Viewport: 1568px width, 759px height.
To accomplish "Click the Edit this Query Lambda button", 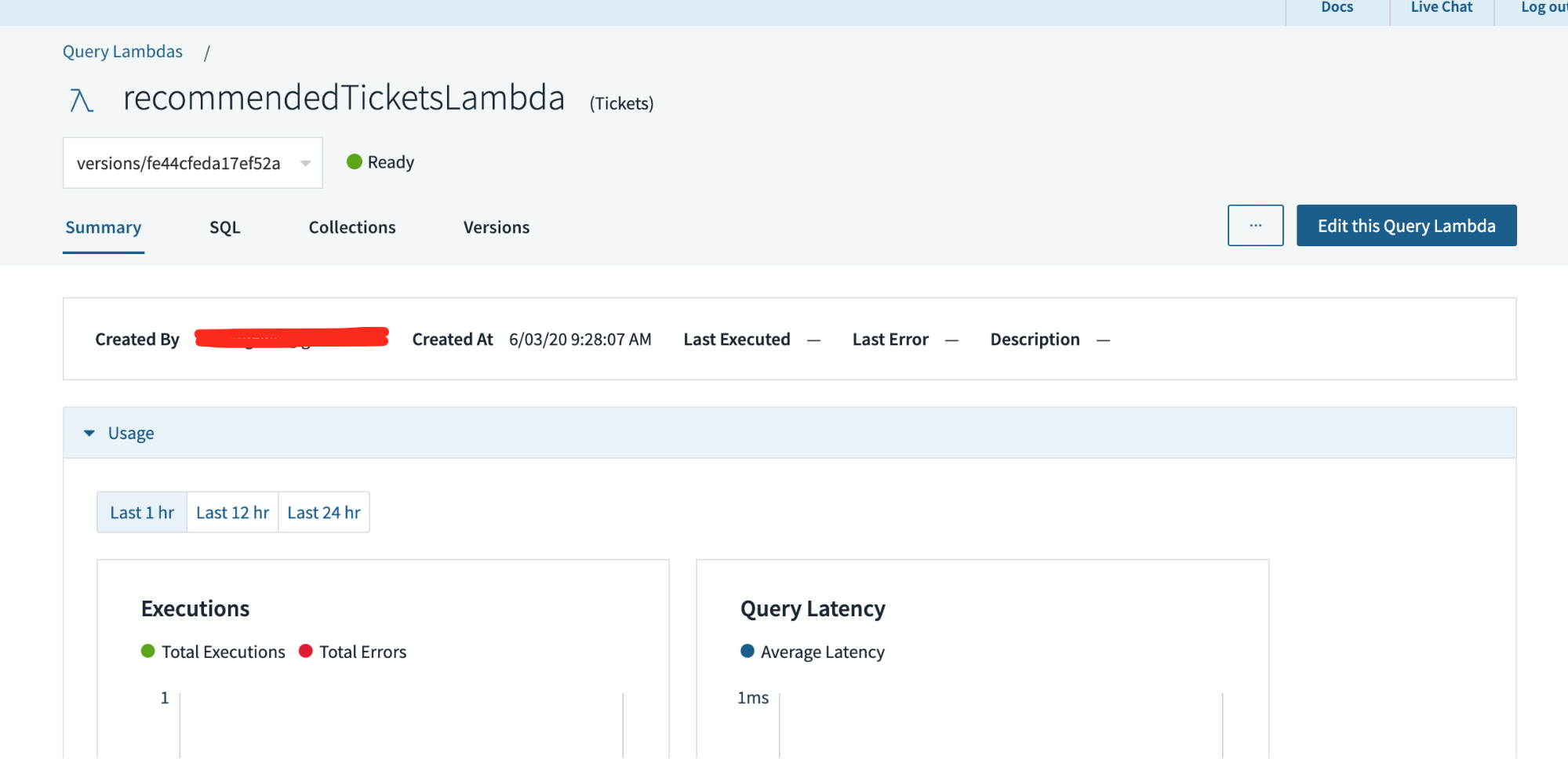I will (1406, 225).
